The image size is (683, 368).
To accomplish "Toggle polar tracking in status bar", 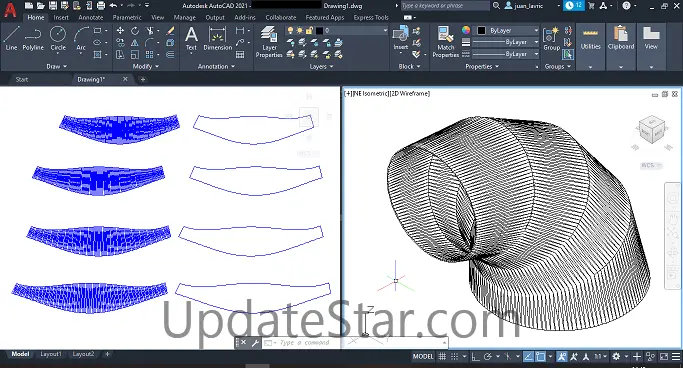I will [487, 357].
